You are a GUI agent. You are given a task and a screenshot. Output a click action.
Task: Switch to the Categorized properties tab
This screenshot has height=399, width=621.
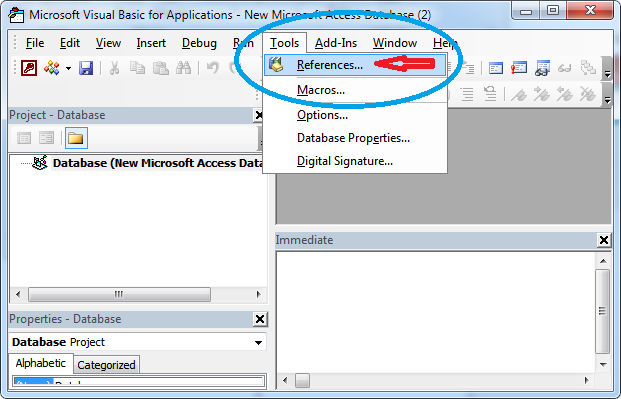(x=106, y=365)
